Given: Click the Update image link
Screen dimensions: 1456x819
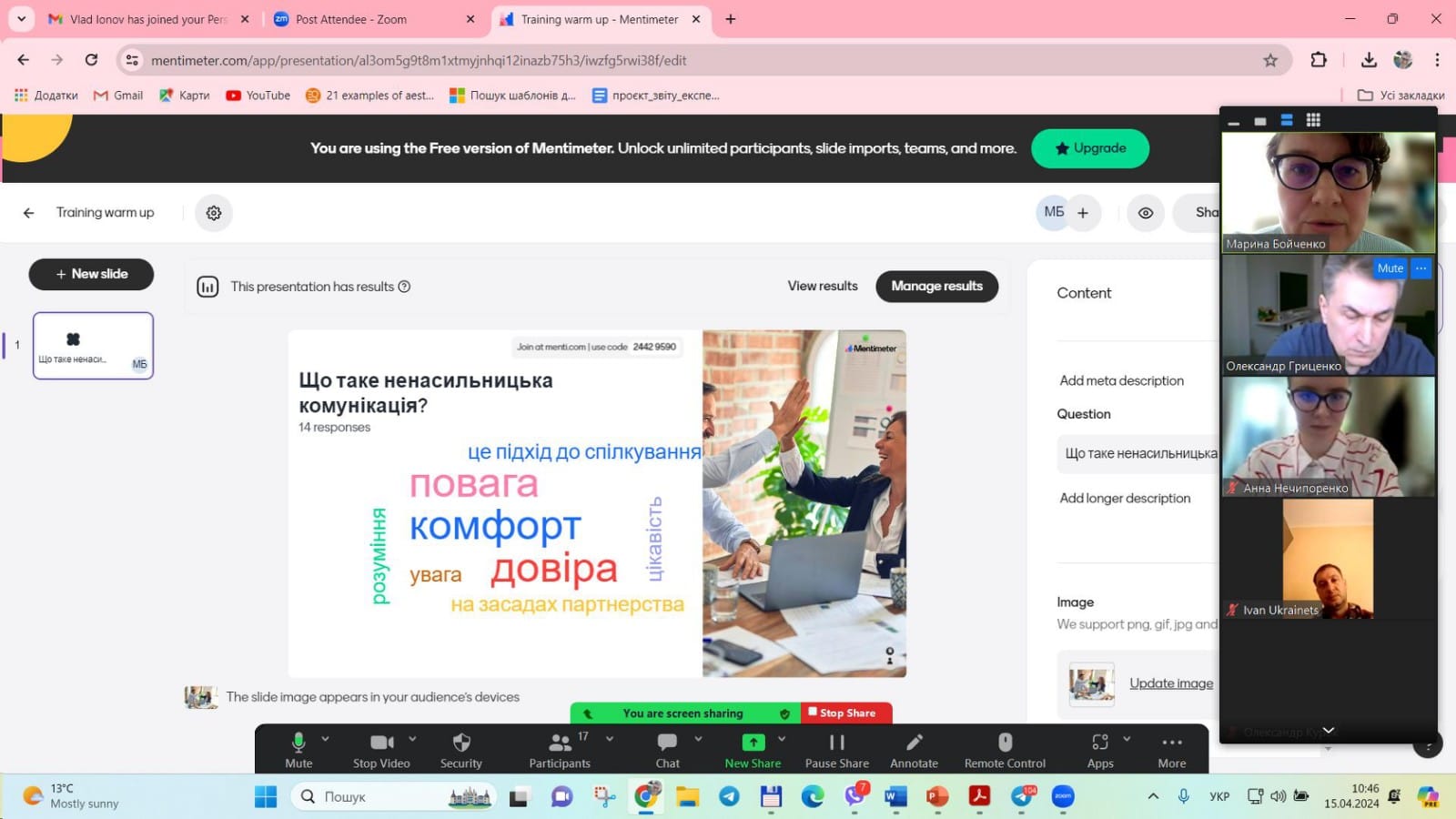Looking at the screenshot, I should 1170,683.
